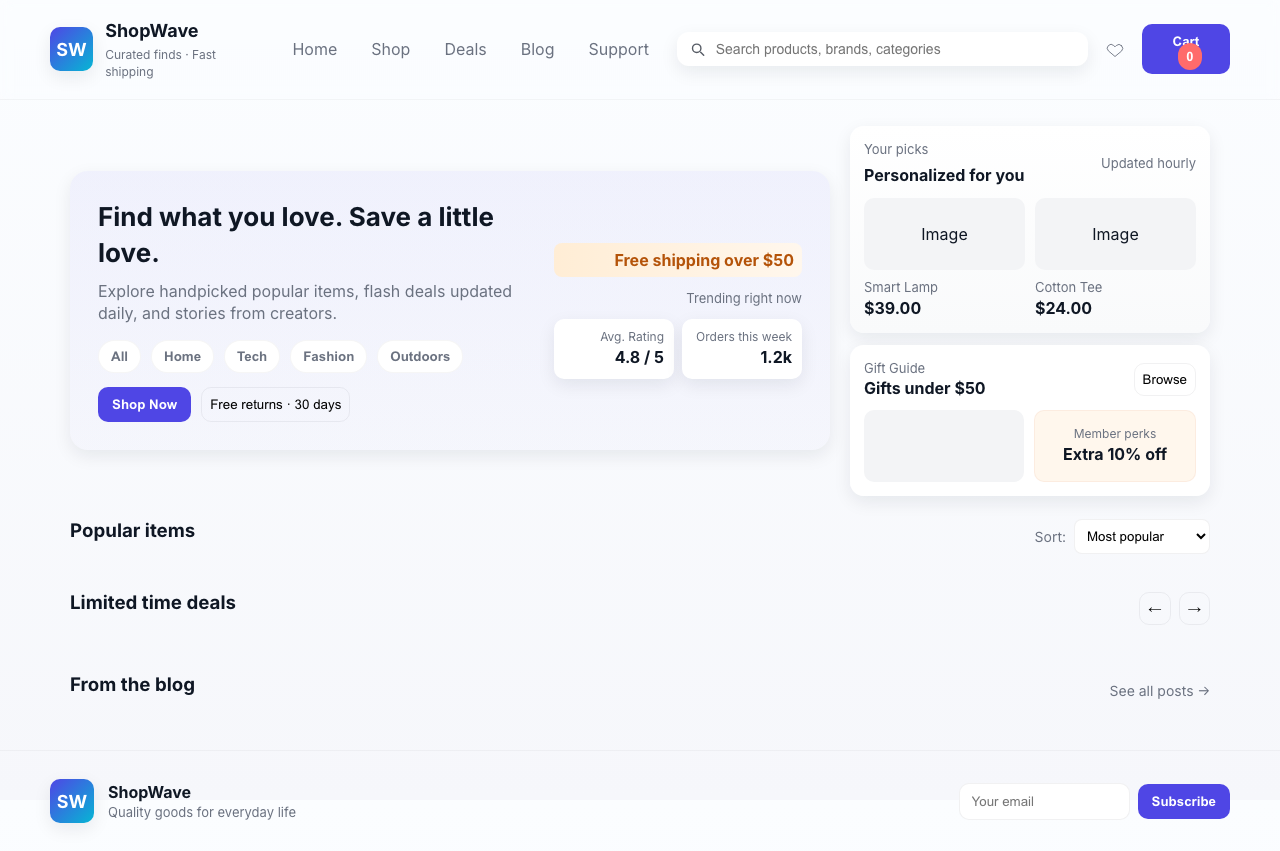Click the ShopWave logo in the header
This screenshot has width=1280, height=851.
tap(71, 48)
